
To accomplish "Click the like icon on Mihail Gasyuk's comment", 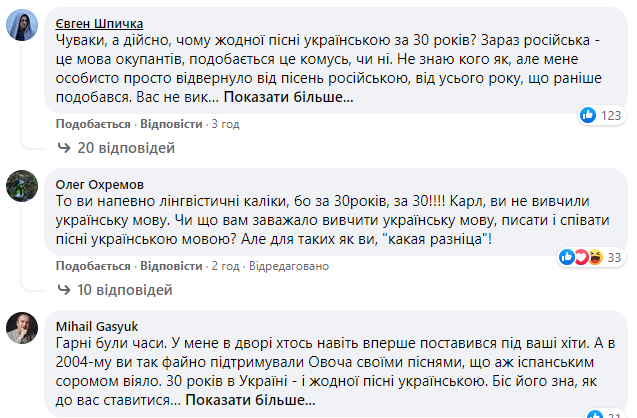I will (x=595, y=414).
